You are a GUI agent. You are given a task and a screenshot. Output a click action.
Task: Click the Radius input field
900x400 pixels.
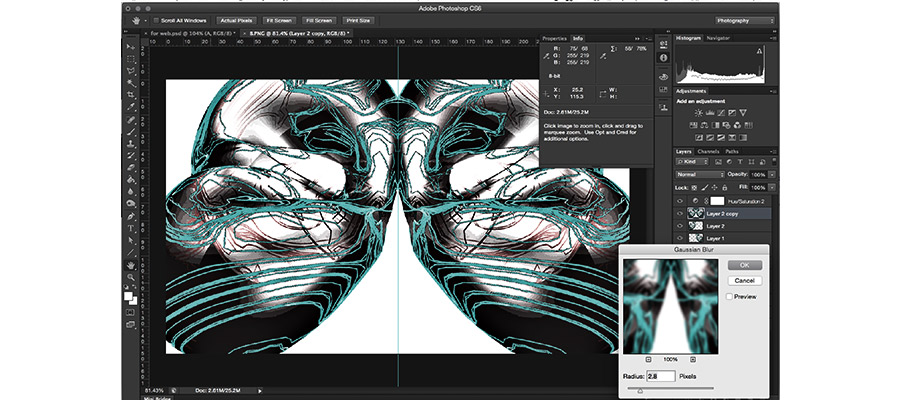(x=659, y=376)
